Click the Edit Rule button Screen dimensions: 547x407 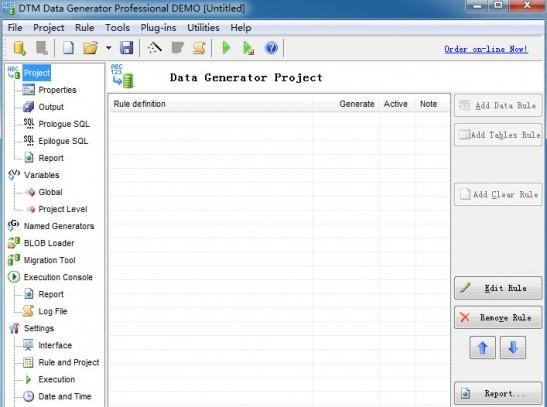498,288
